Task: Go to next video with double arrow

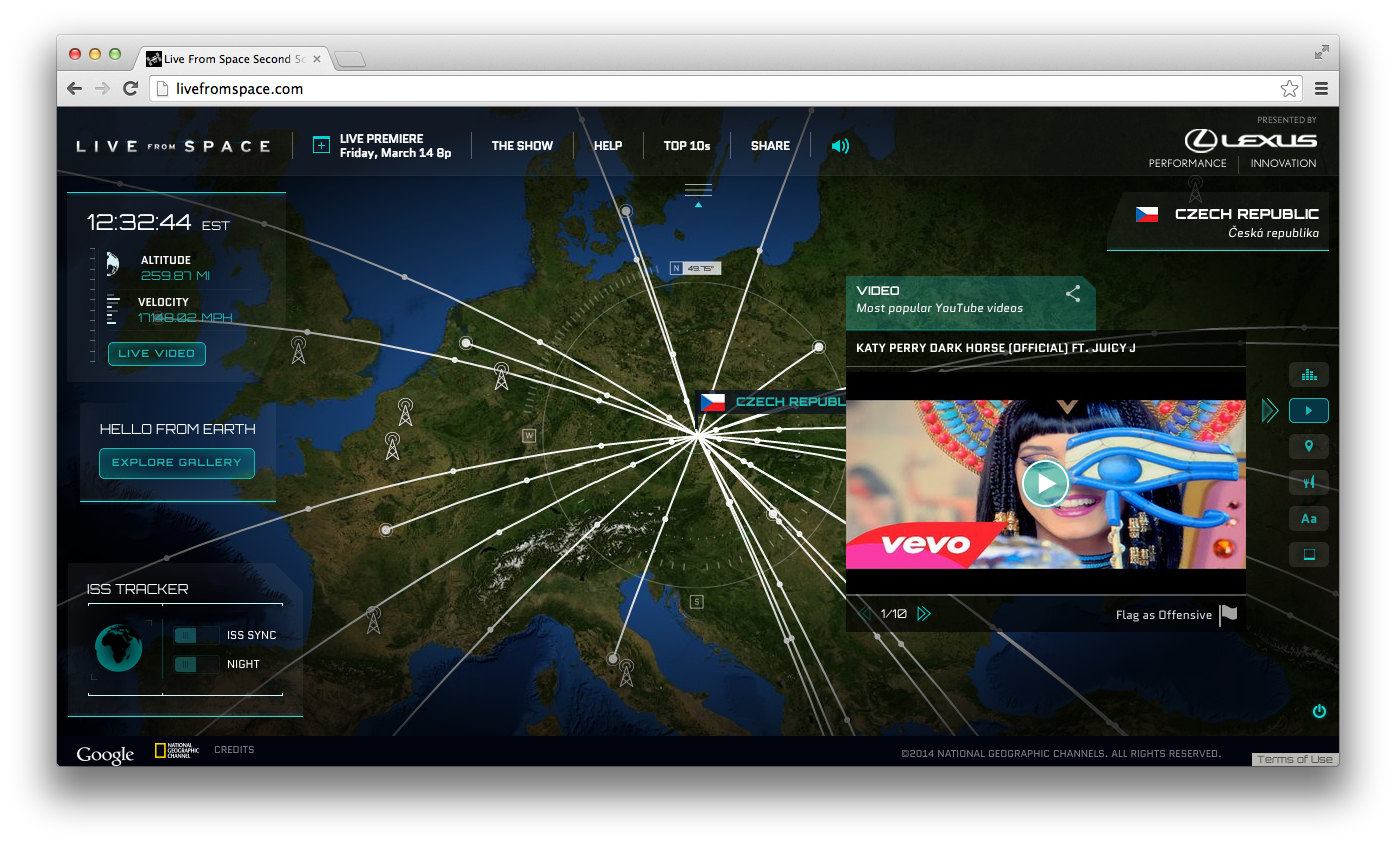Action: click(924, 613)
